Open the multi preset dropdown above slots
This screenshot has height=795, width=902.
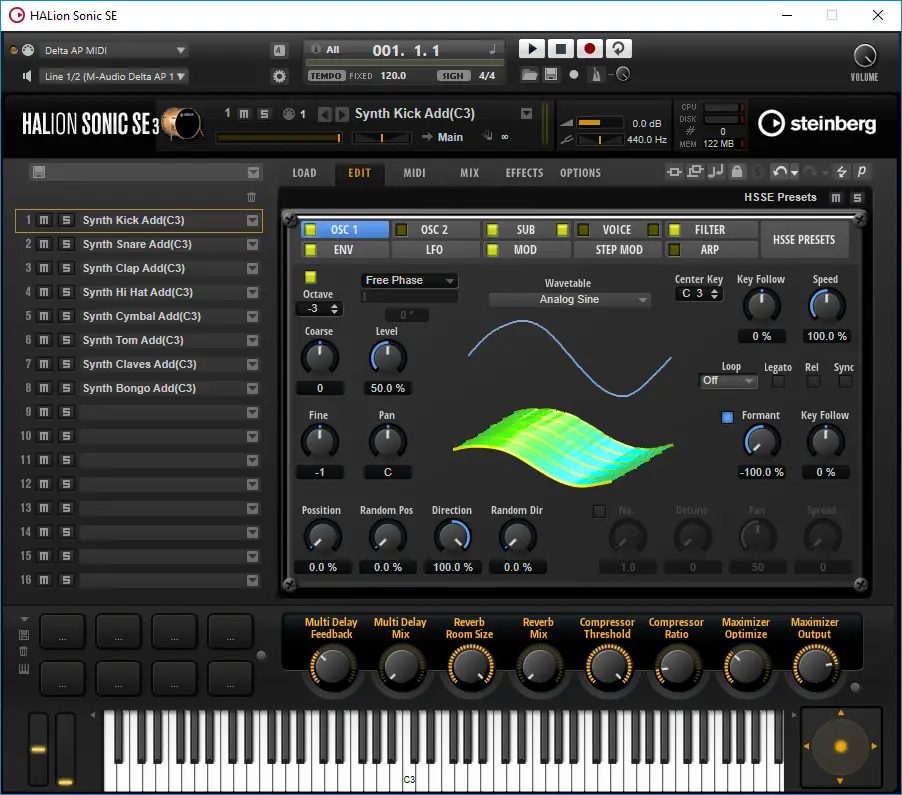click(x=253, y=173)
